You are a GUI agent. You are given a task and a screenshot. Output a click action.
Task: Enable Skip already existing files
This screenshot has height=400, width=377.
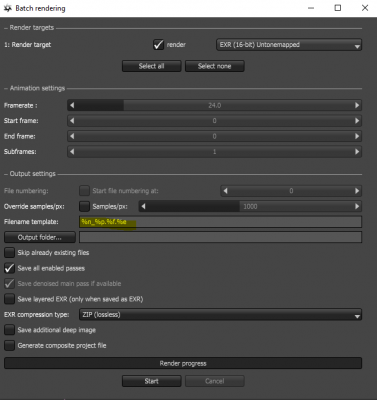pos(9,253)
